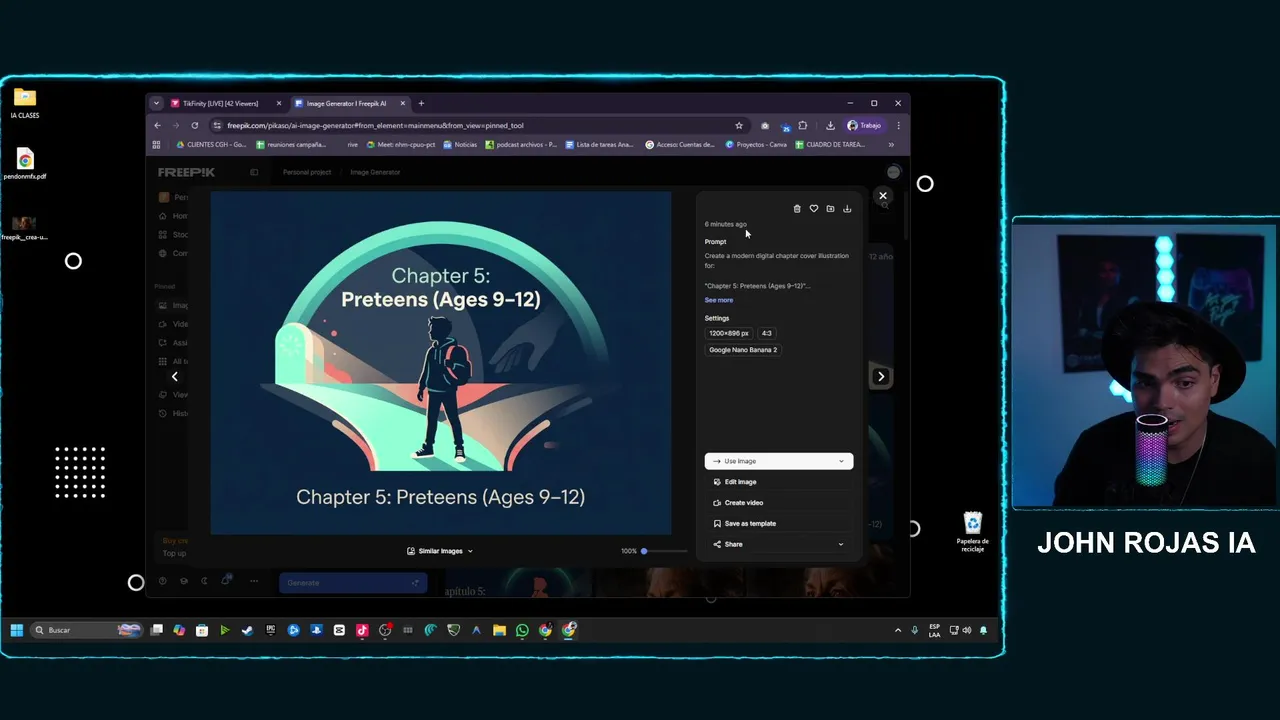
Task: Adjust the 100% zoom slider
Action: point(664,551)
